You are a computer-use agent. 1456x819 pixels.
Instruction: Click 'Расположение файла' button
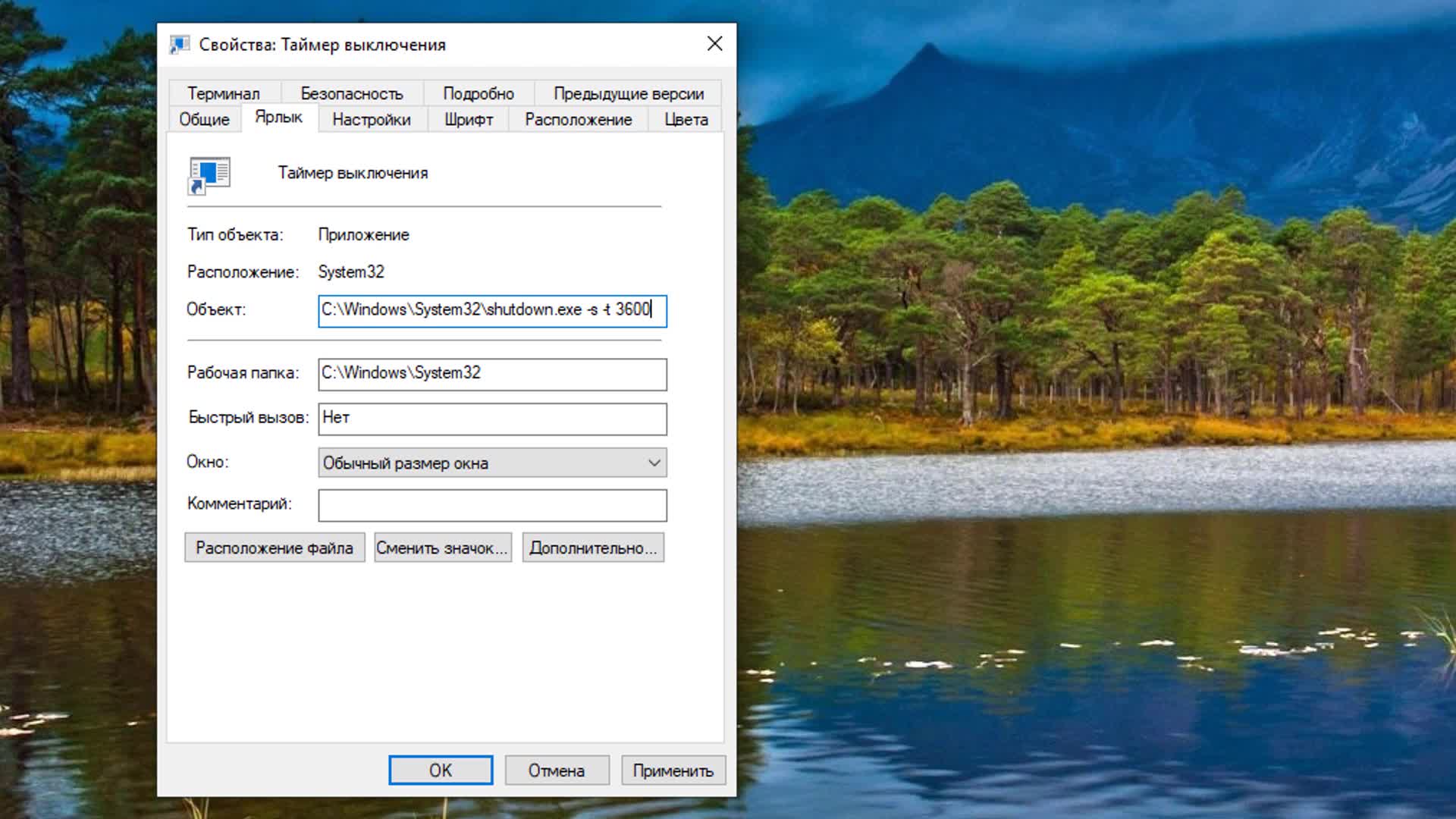coord(273,548)
